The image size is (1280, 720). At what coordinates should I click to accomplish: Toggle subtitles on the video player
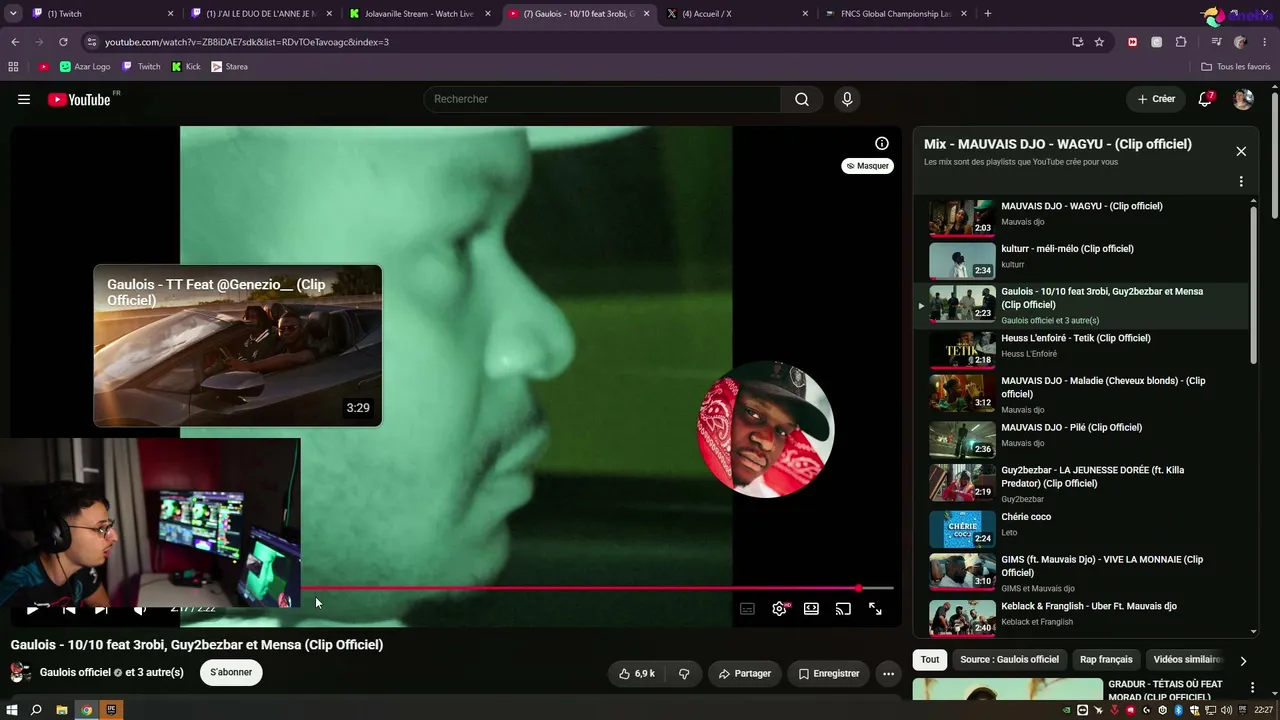[747, 608]
